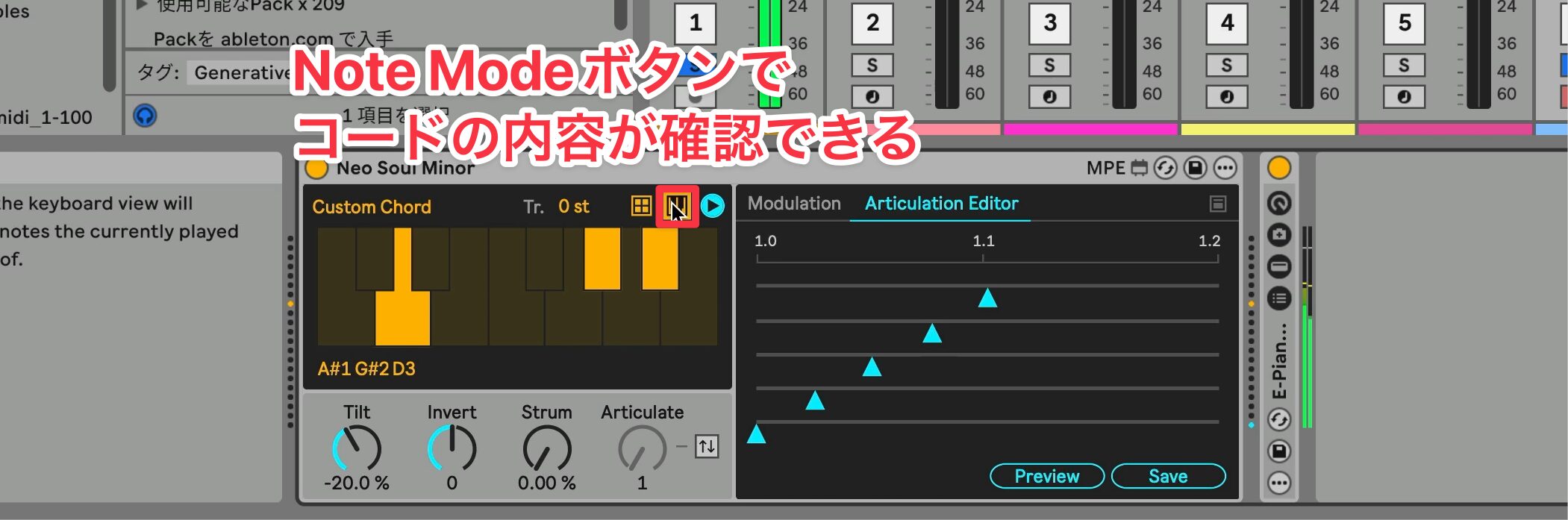Toggle the Note Mode keyboard icon

click(677, 206)
